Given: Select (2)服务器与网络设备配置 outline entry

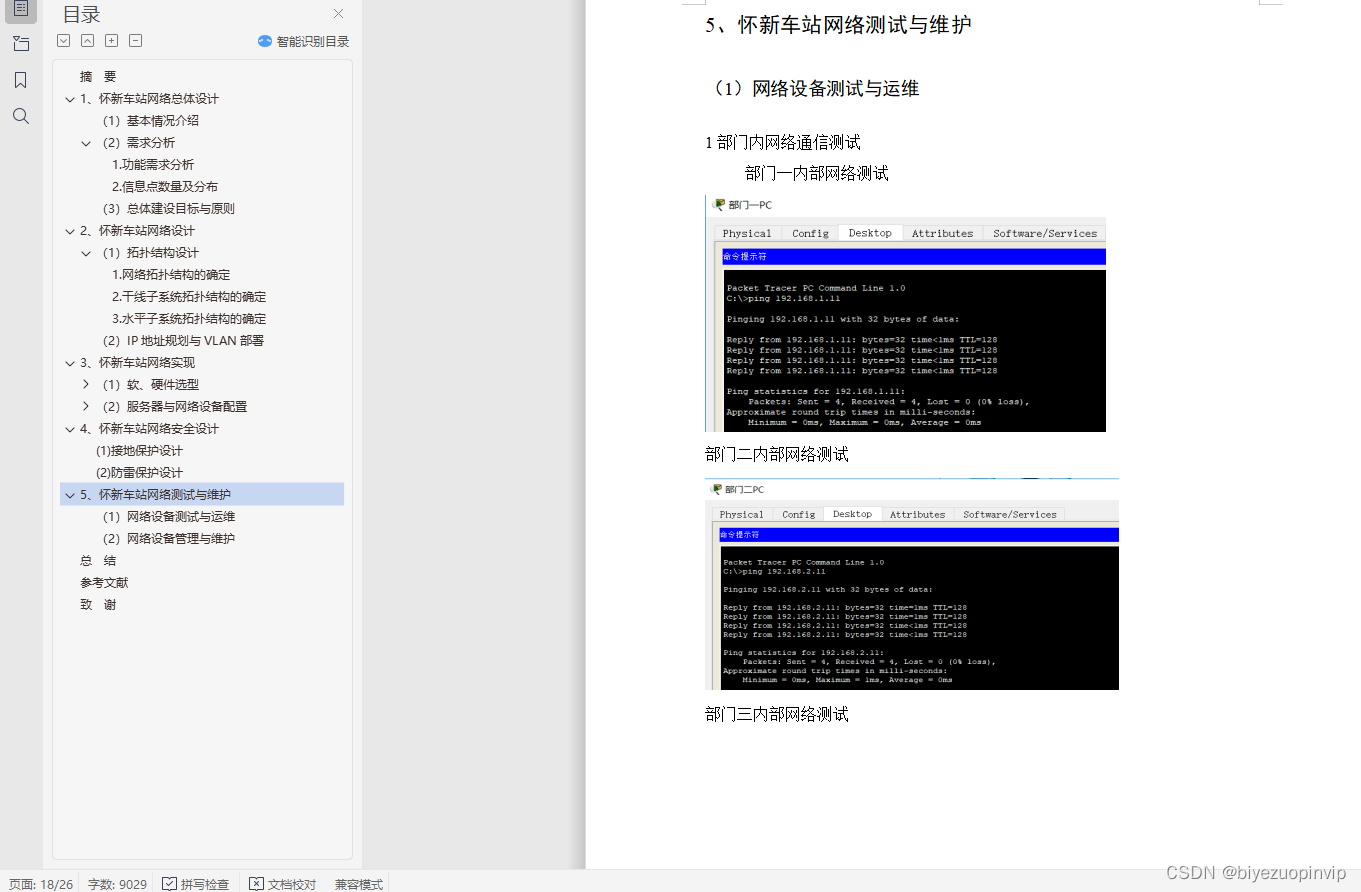Looking at the screenshot, I should [x=174, y=407].
